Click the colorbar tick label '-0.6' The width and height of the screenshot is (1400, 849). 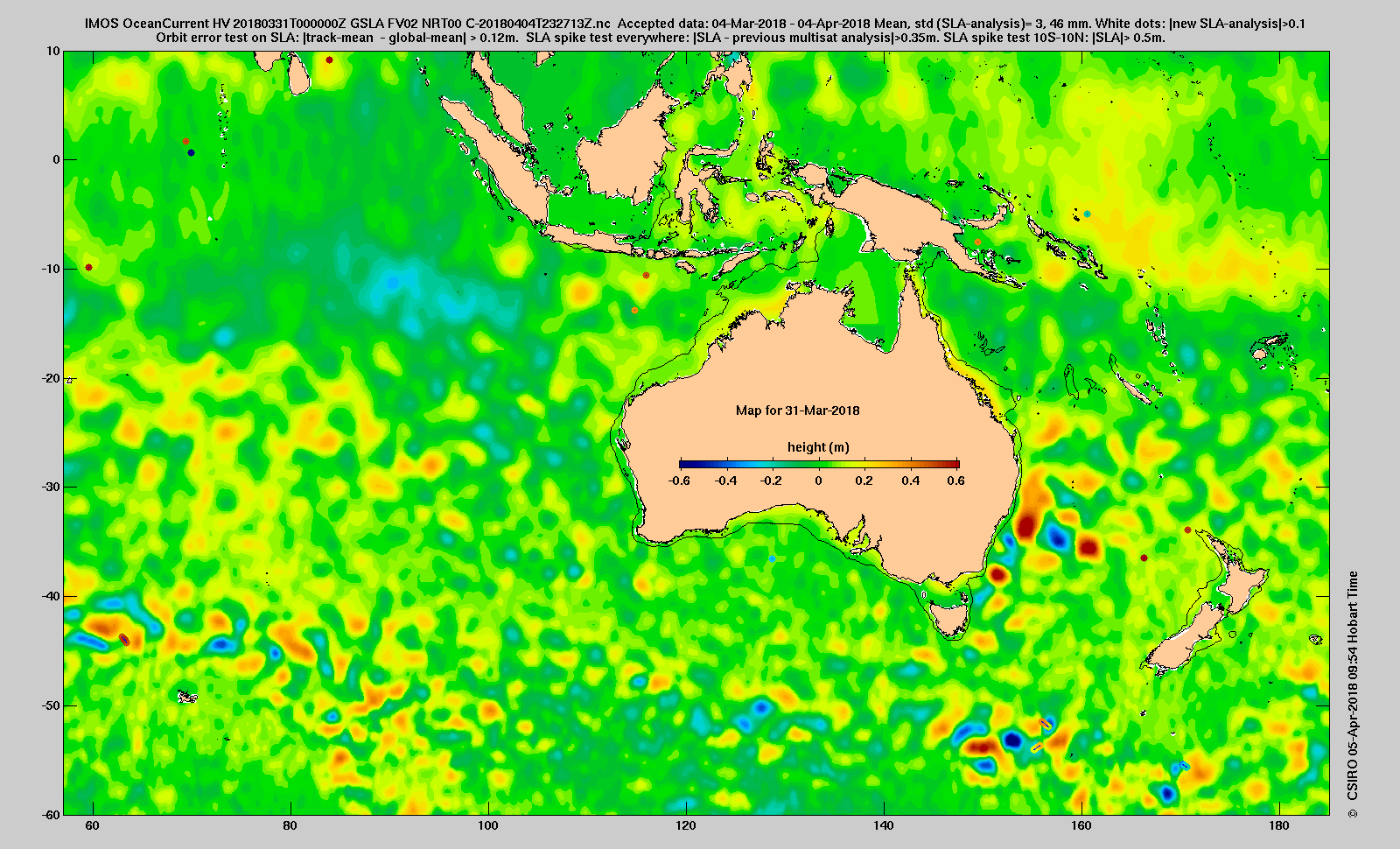(x=679, y=481)
